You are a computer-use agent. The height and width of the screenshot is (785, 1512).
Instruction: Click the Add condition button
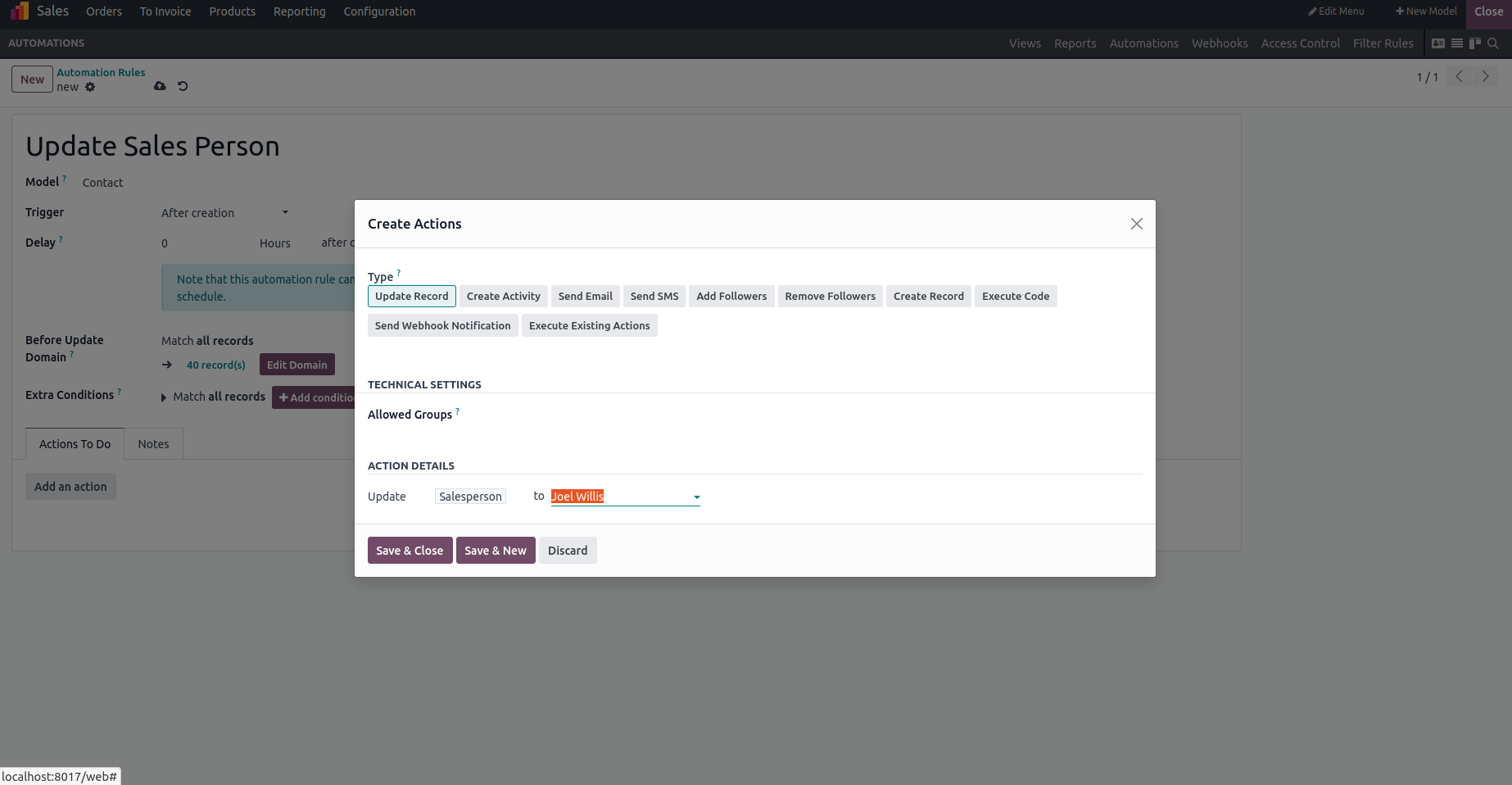315,397
